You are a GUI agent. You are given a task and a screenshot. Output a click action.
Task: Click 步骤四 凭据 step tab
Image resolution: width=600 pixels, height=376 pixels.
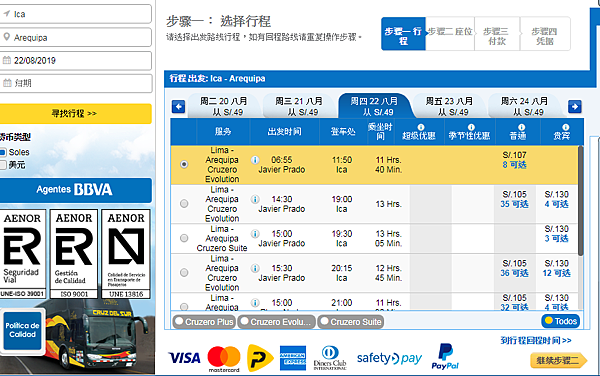[x=545, y=34]
